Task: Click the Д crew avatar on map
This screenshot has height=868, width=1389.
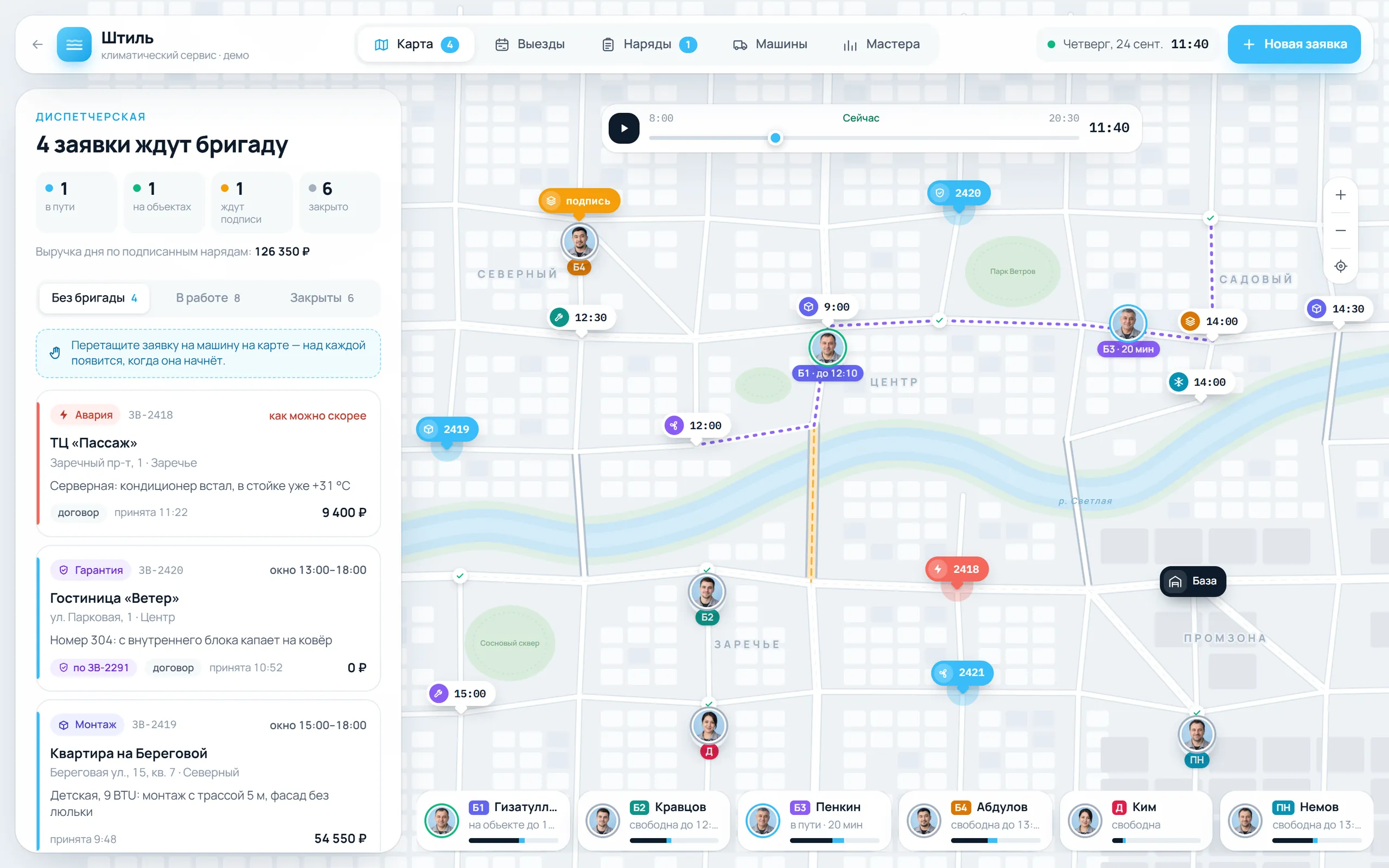Action: [708, 726]
